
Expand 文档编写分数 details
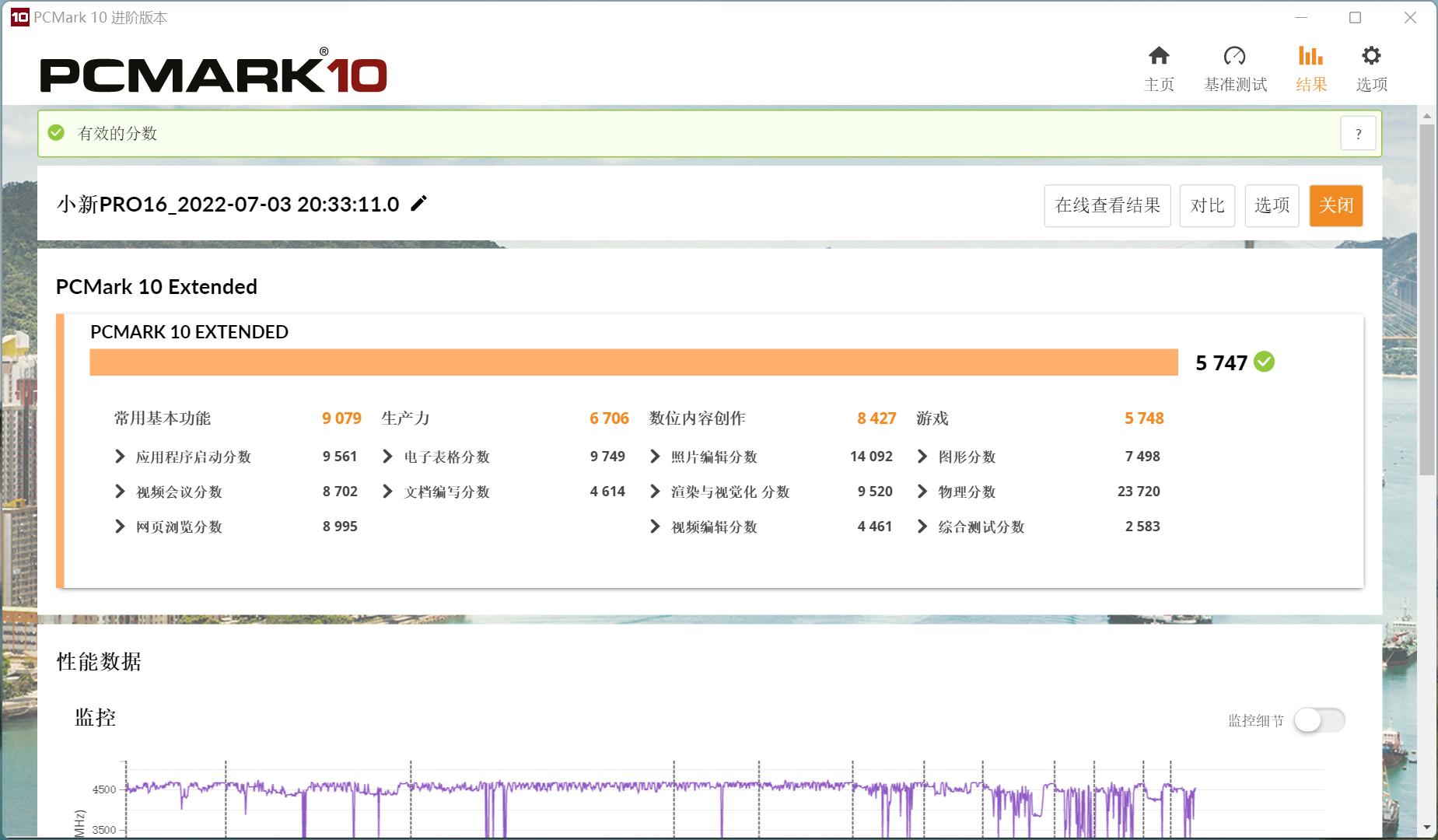point(387,492)
